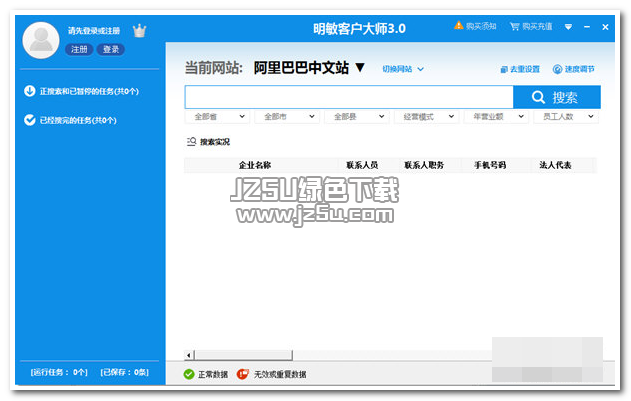The width and height of the screenshot is (631, 401).
Task: Expand the 阿里巴巴中文站 site triangle
Action: 360,67
